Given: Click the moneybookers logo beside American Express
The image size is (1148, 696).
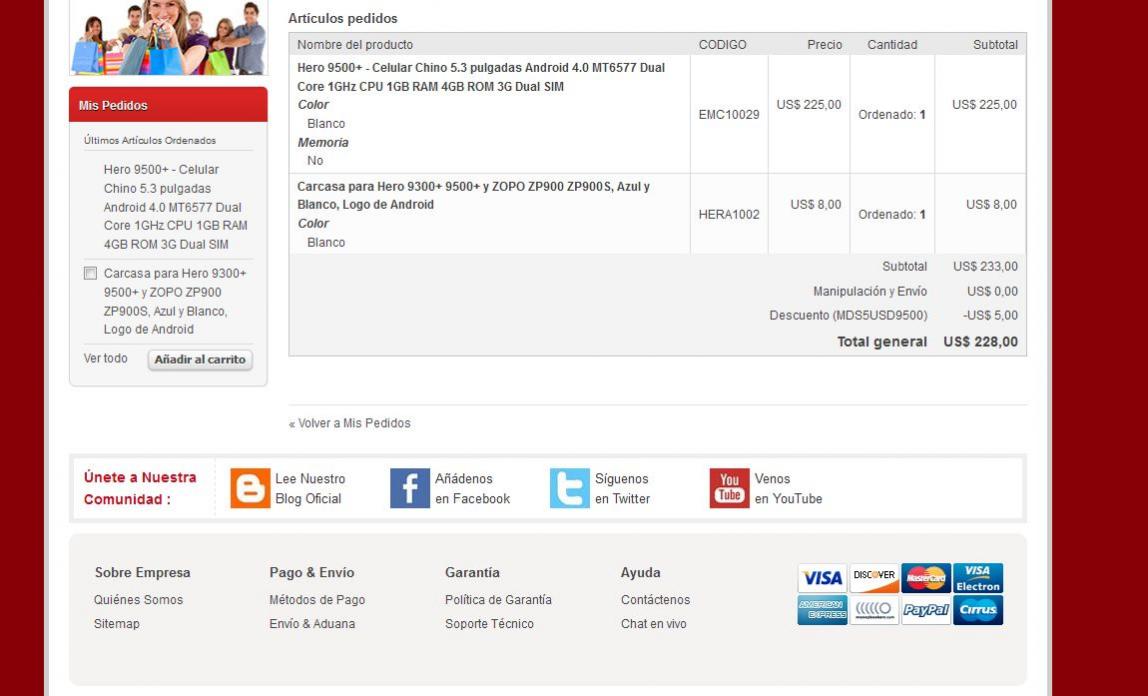Looking at the screenshot, I should coord(874,610).
